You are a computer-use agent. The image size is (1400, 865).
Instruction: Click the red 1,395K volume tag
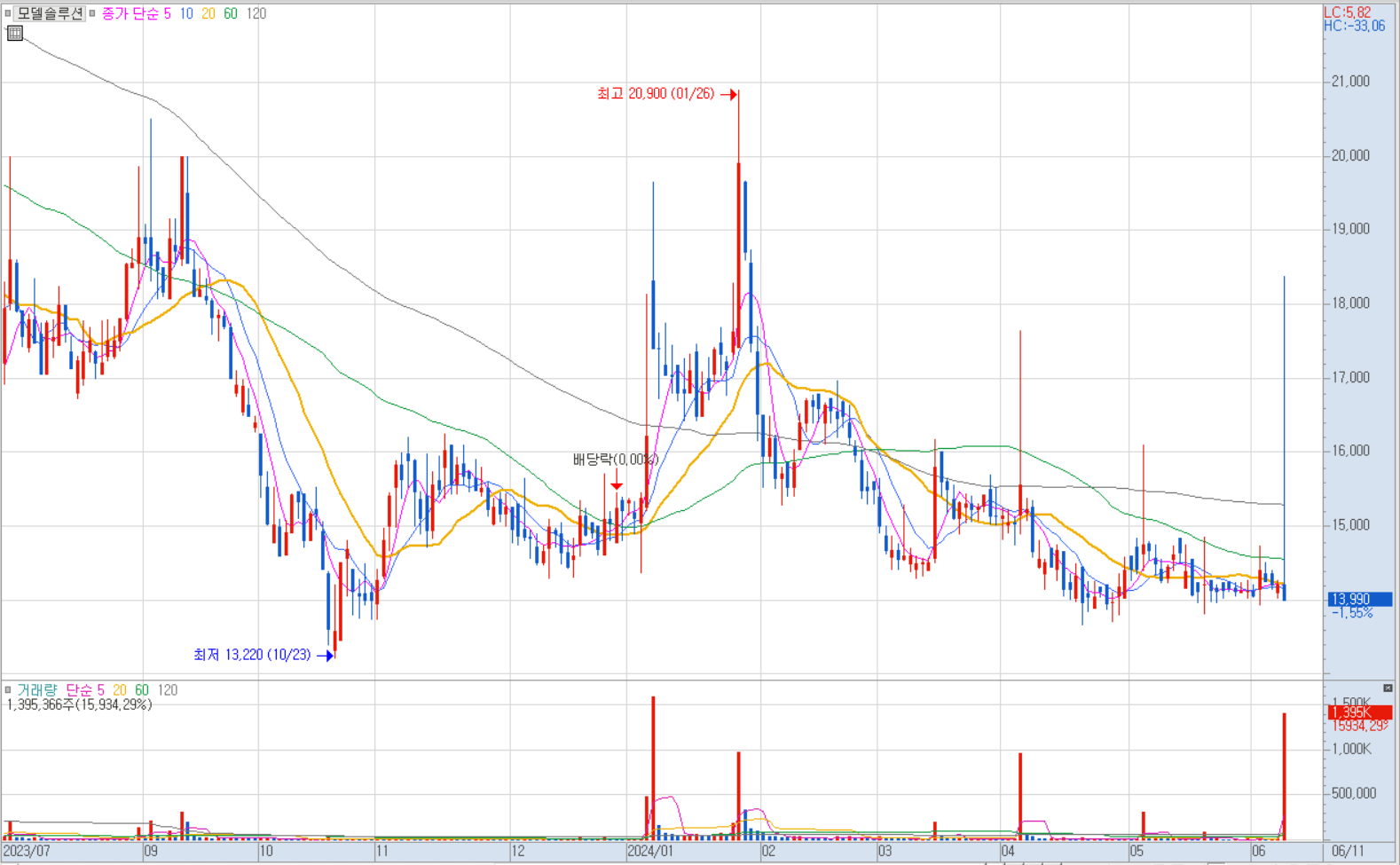coord(1359,712)
